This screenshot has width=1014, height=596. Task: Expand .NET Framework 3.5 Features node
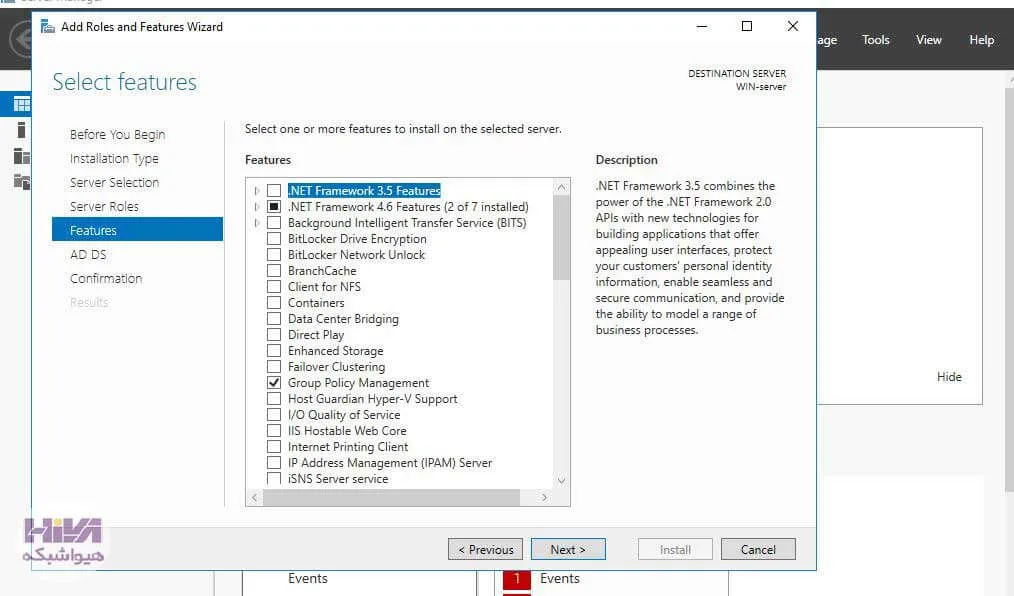[x=257, y=191]
